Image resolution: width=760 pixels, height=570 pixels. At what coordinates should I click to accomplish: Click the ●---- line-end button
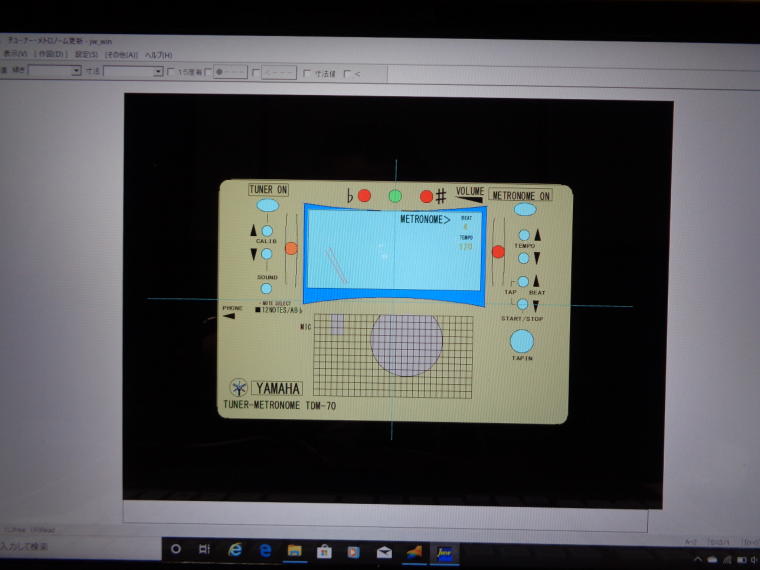tap(230, 72)
